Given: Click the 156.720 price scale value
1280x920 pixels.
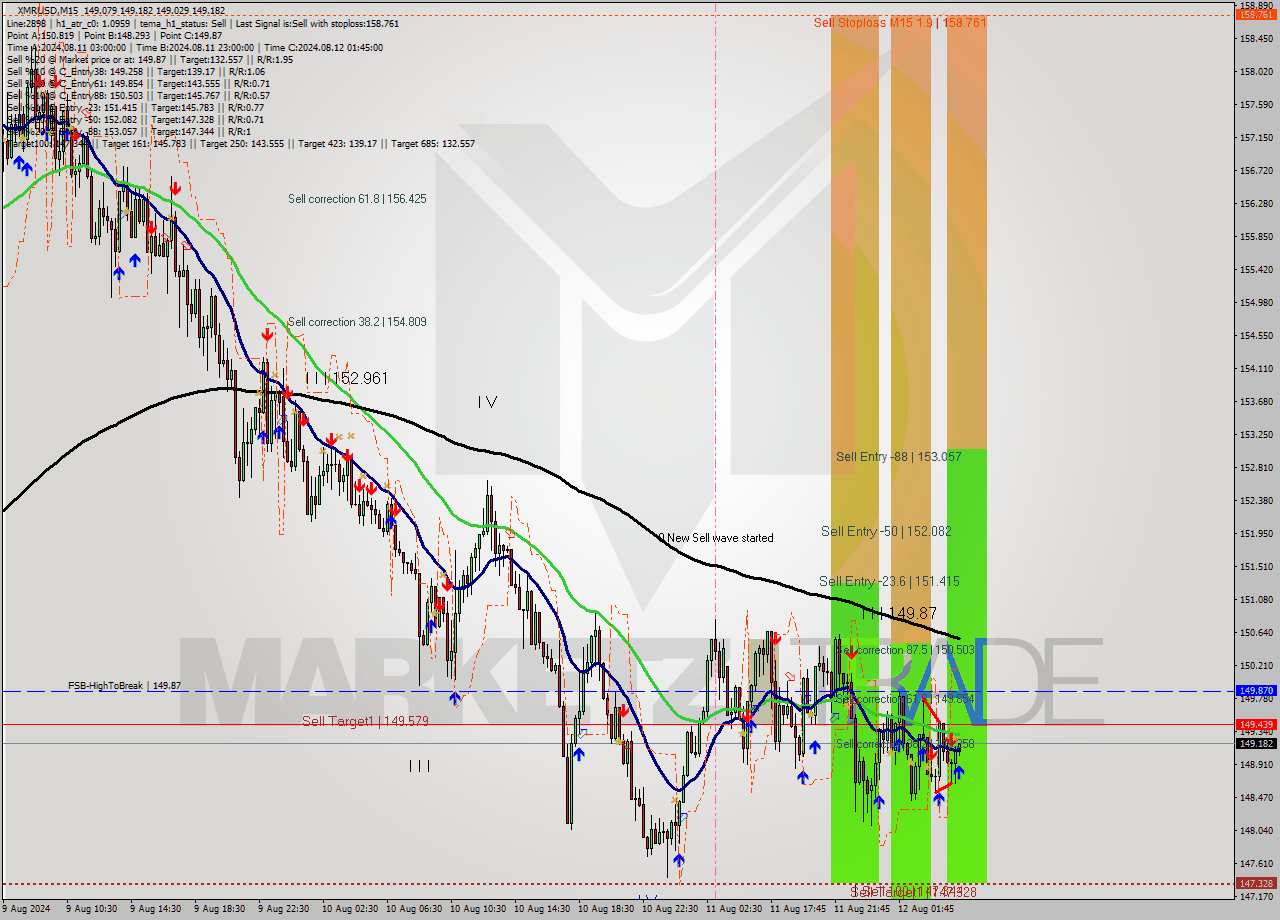Looking at the screenshot, I should pyautogui.click(x=1257, y=171).
